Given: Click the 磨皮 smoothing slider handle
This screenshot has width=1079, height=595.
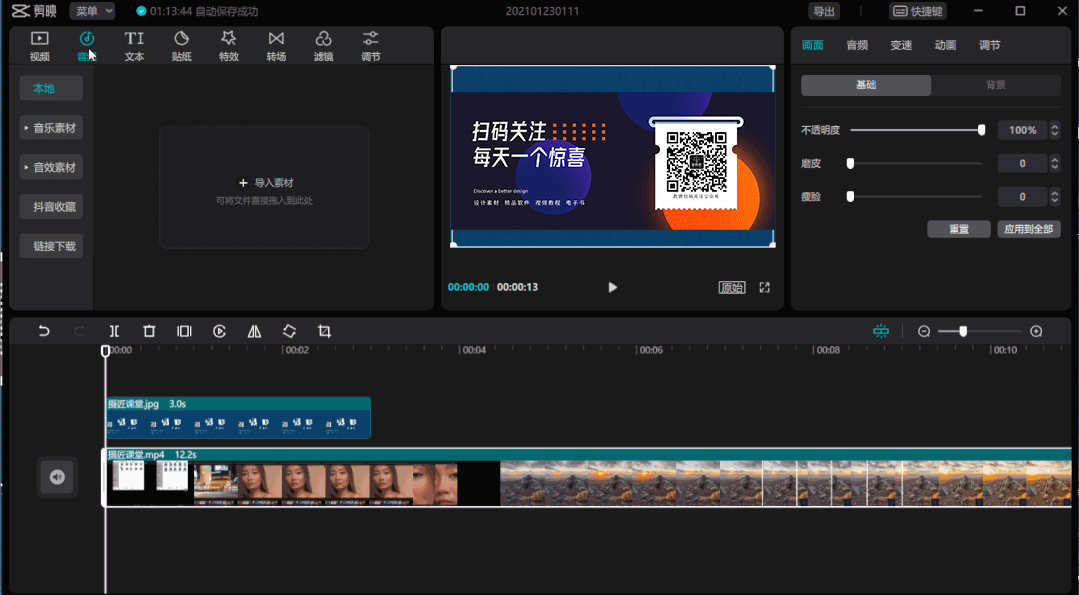Looking at the screenshot, I should [x=851, y=163].
